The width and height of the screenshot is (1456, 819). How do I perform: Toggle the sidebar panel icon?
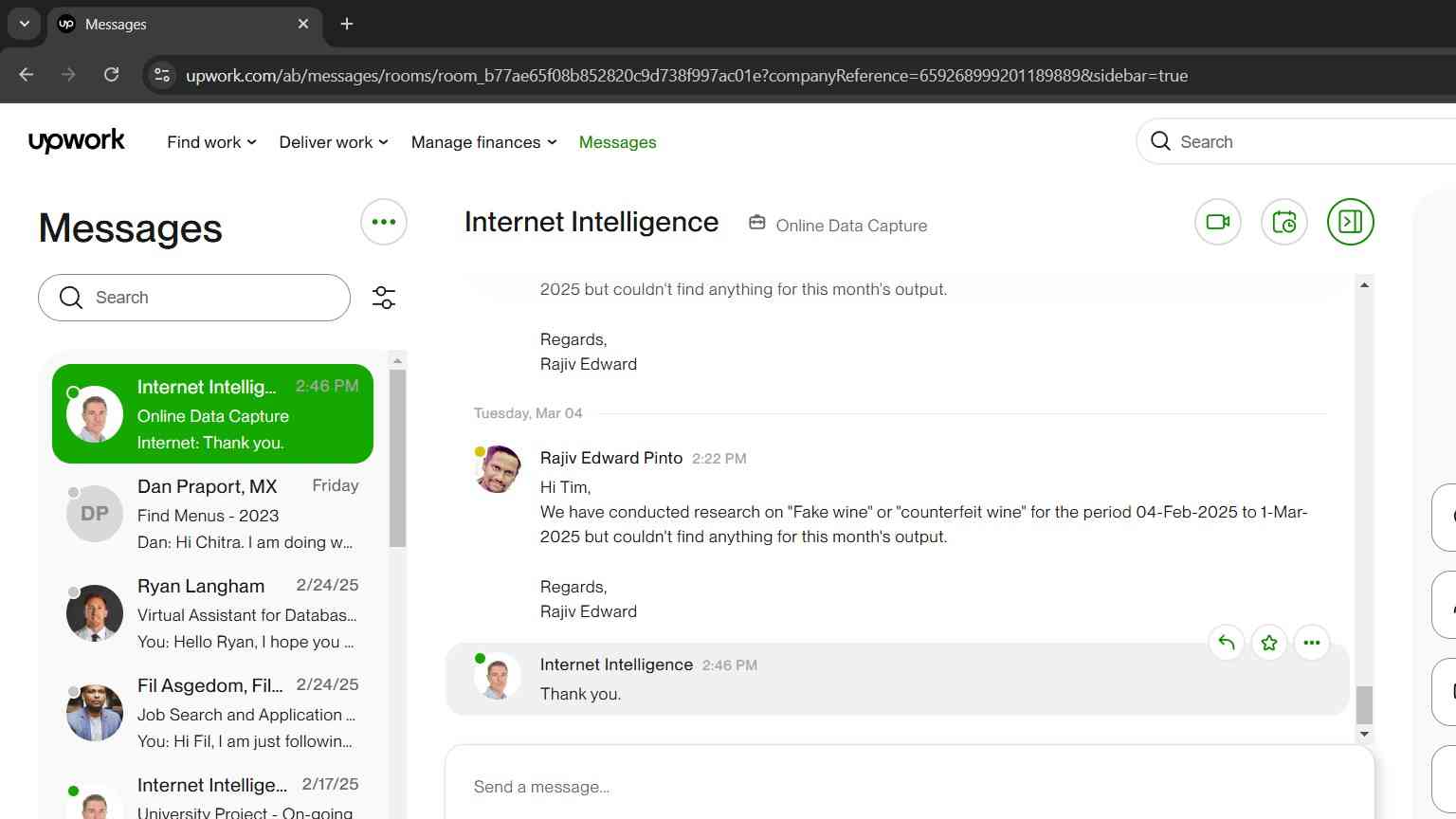(x=1351, y=222)
